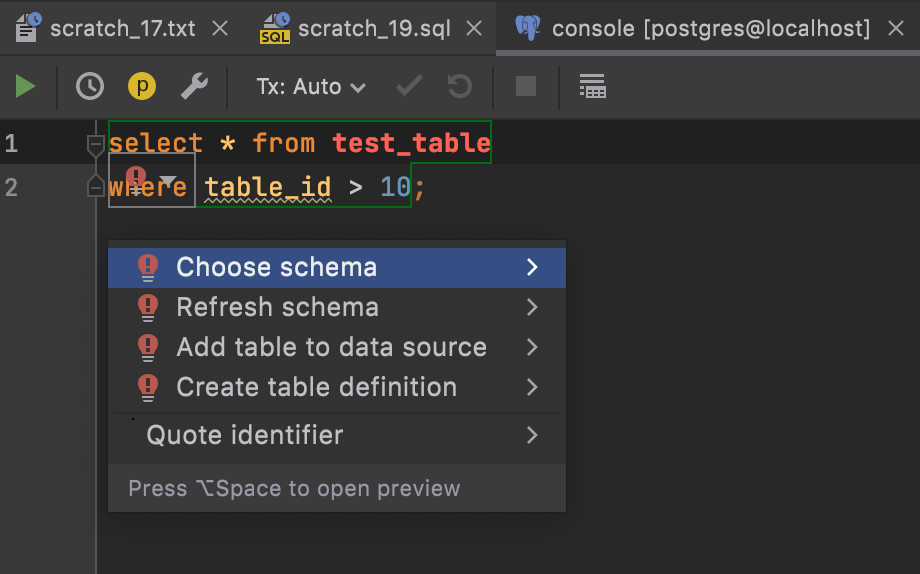
Task: Click the PostgreSQL elephant icon on console tab
Action: pos(527,28)
